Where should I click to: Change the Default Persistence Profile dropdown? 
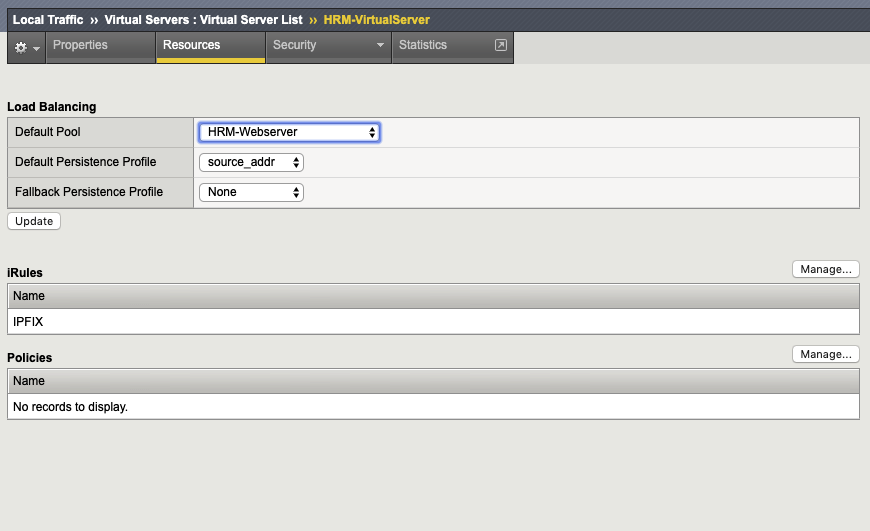[251, 162]
